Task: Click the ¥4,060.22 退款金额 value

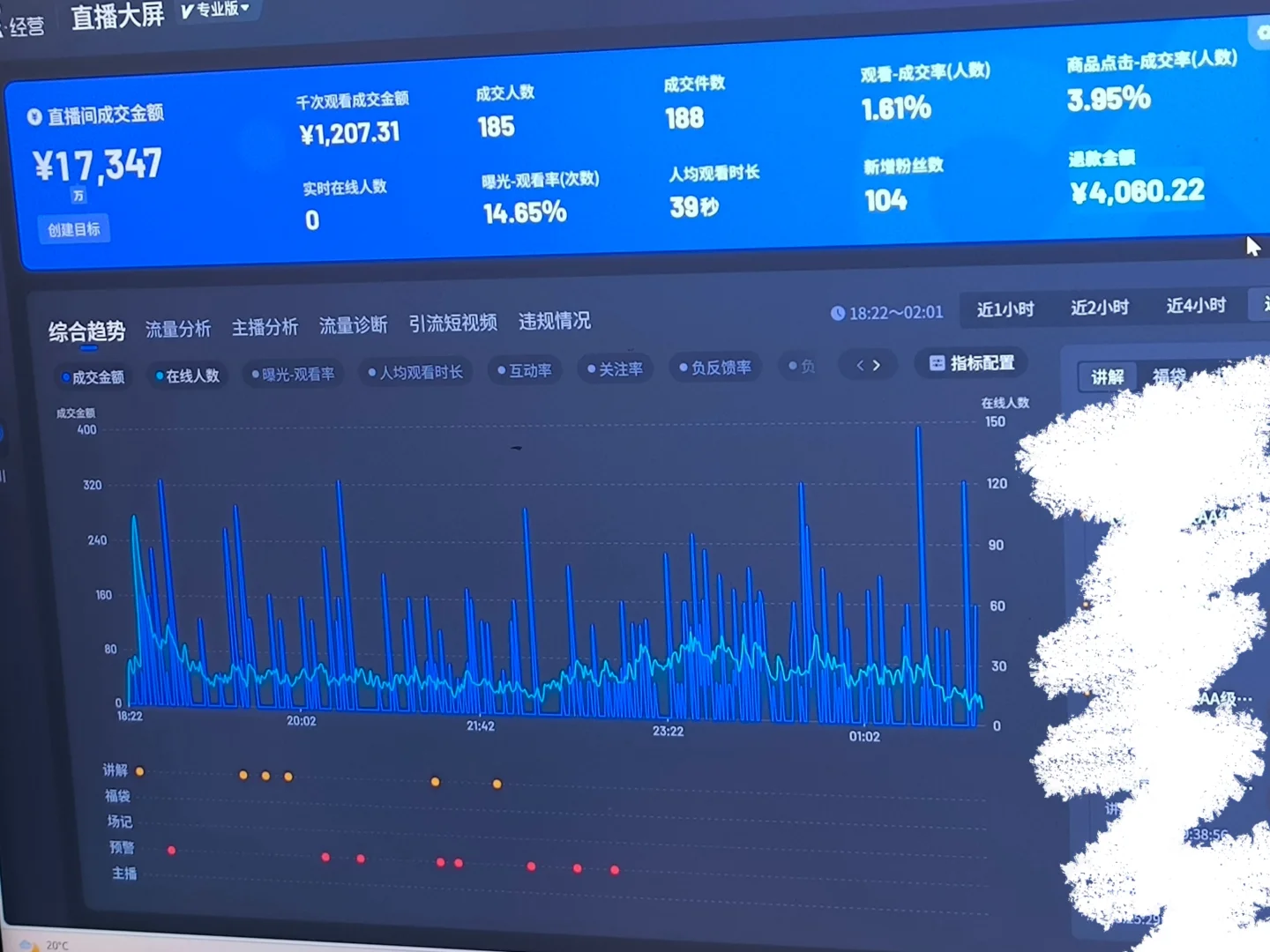Action: click(x=1138, y=192)
